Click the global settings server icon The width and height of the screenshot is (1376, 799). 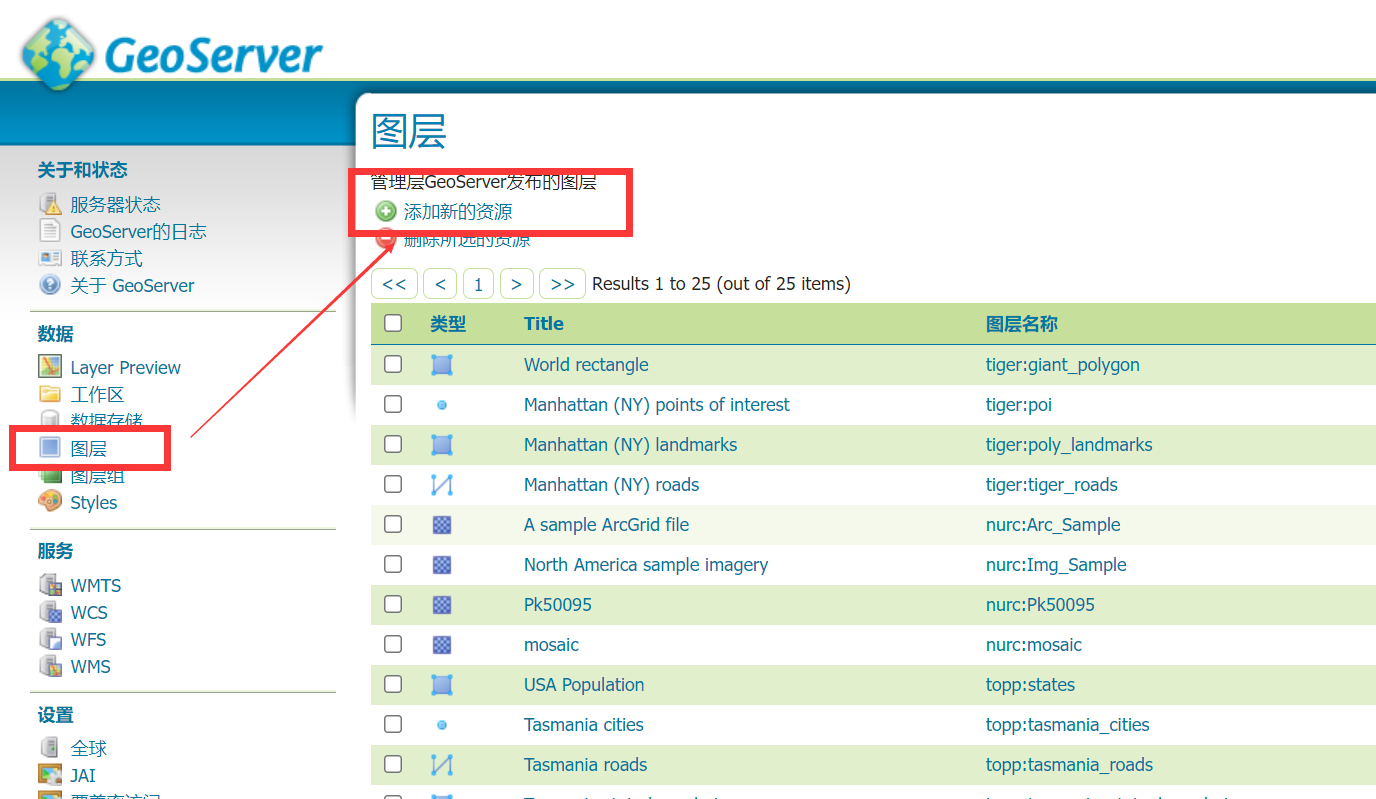click(50, 748)
